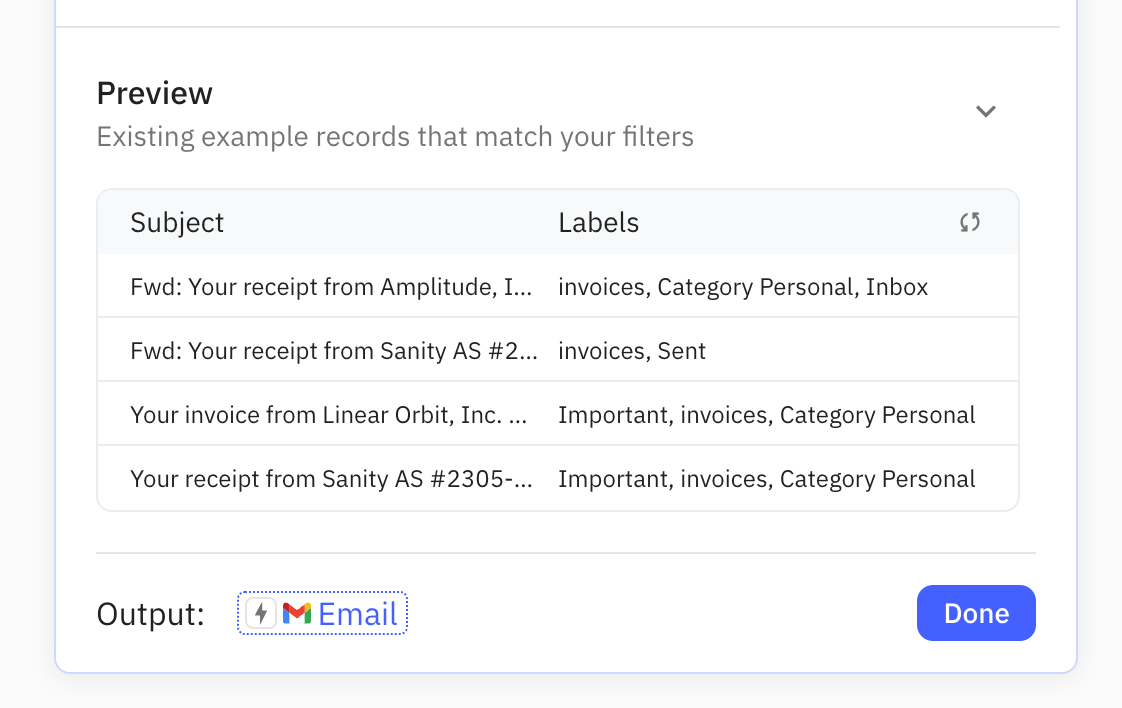Image resolution: width=1122 pixels, height=708 pixels.
Task: Click the lightning bolt trigger icon
Action: coord(261,613)
